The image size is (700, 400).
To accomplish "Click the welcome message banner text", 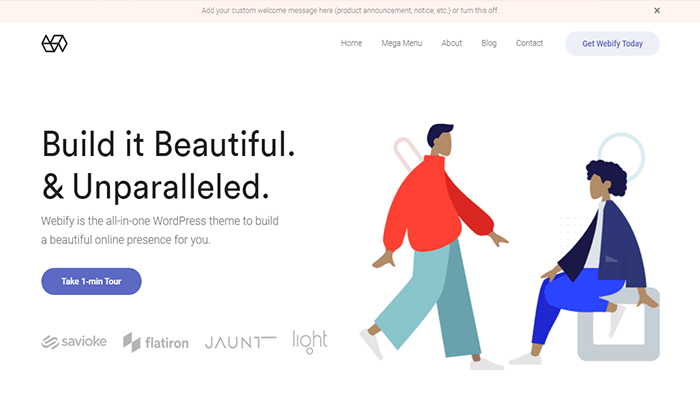I will point(350,10).
